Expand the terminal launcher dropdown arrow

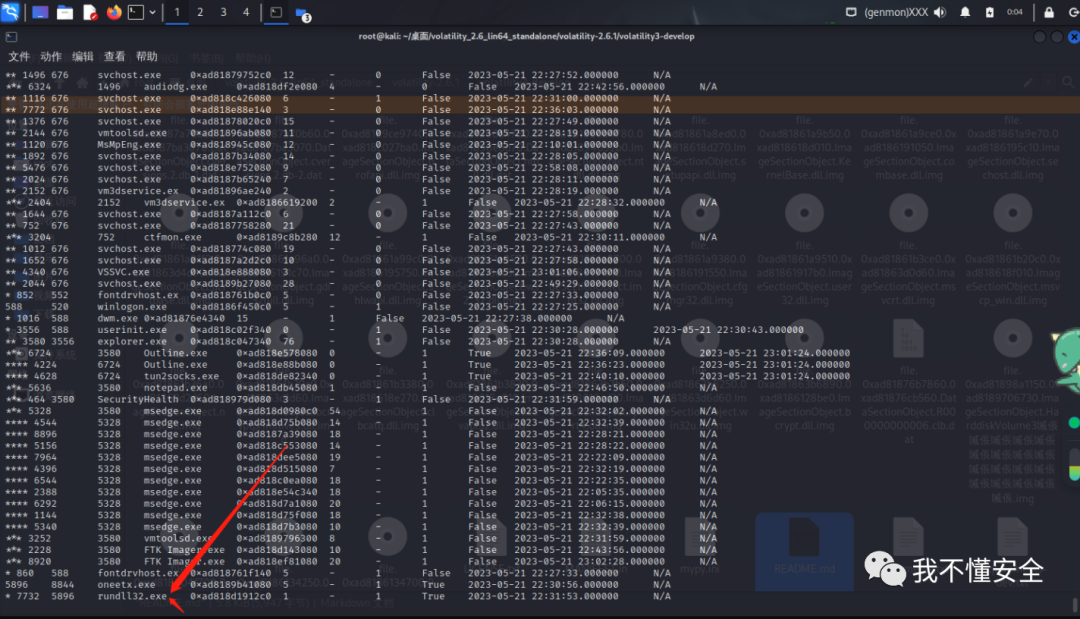pyautogui.click(x=152, y=12)
